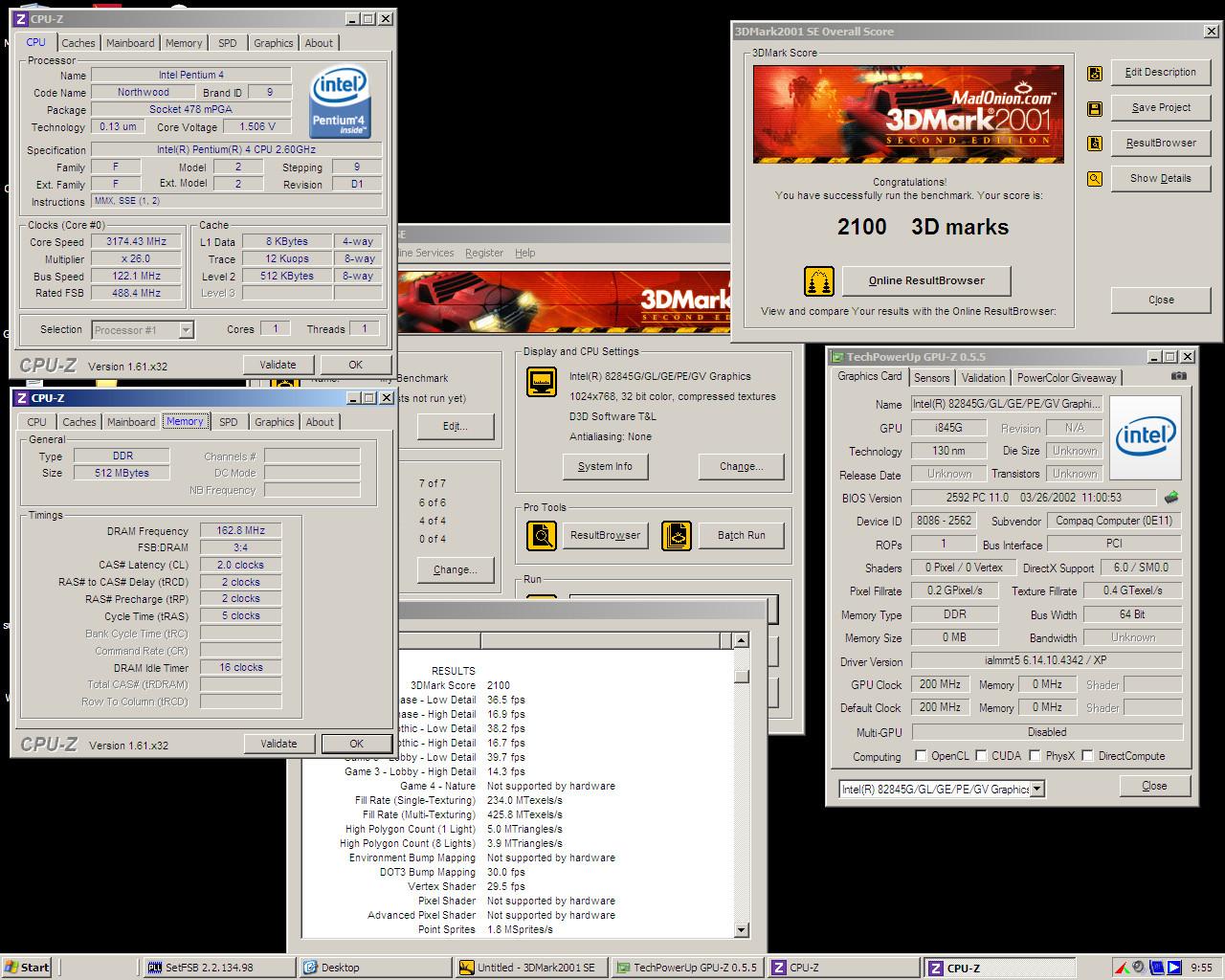Click the Online ResultBrowser people icon

[819, 281]
